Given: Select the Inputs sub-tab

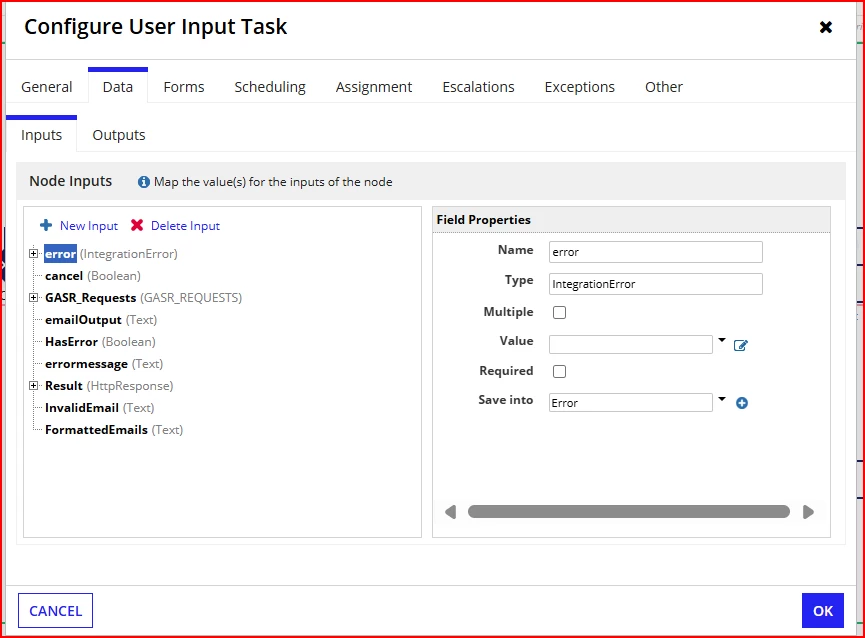Looking at the screenshot, I should (41, 135).
